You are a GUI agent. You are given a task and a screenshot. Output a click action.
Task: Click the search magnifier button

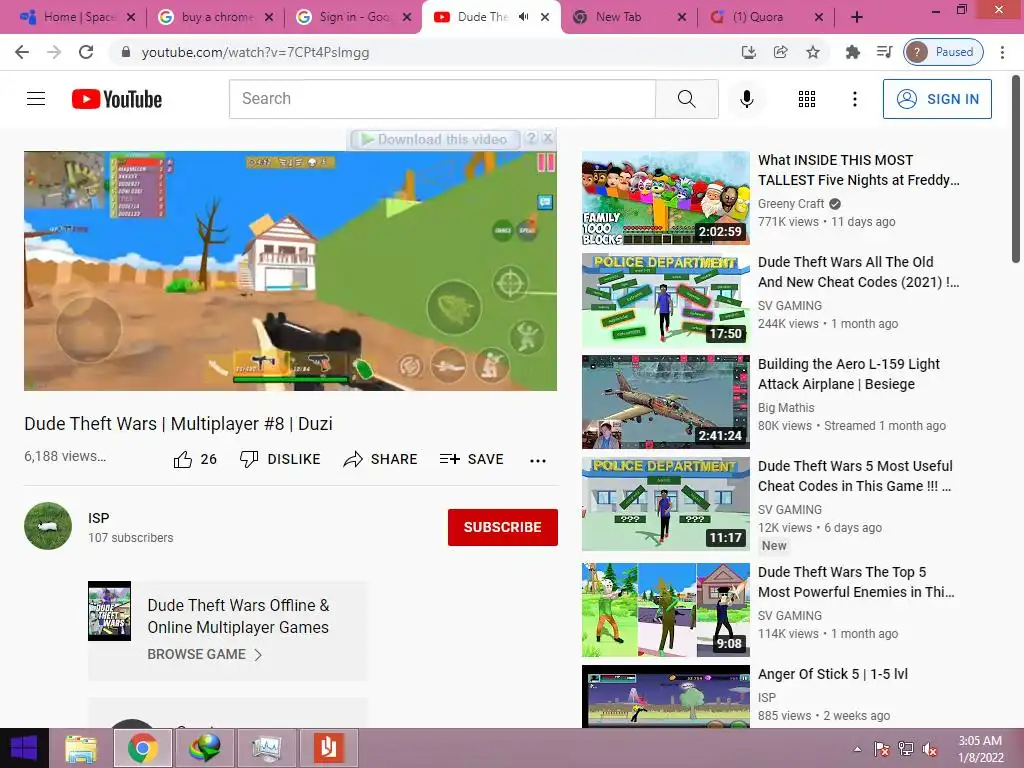tap(686, 99)
